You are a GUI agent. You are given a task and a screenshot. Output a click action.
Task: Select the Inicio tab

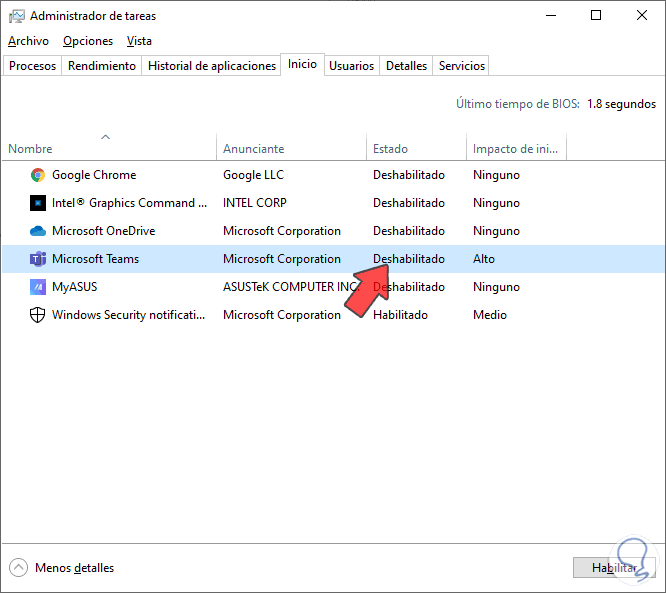[302, 64]
